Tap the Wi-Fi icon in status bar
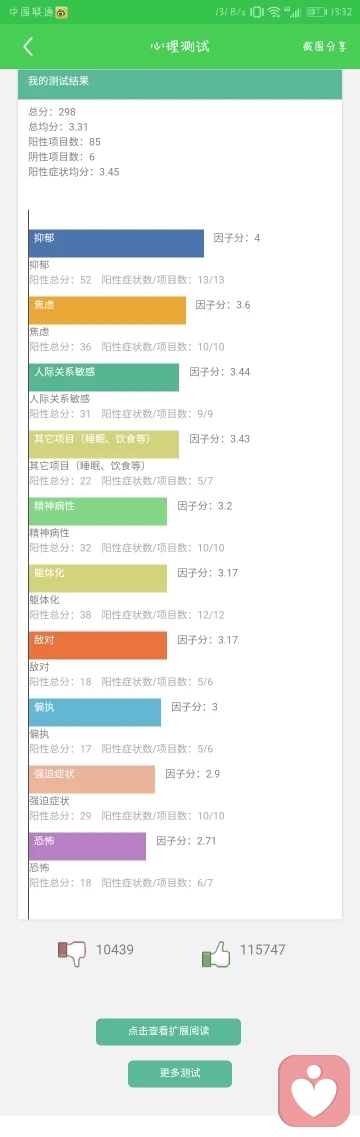 (274, 12)
